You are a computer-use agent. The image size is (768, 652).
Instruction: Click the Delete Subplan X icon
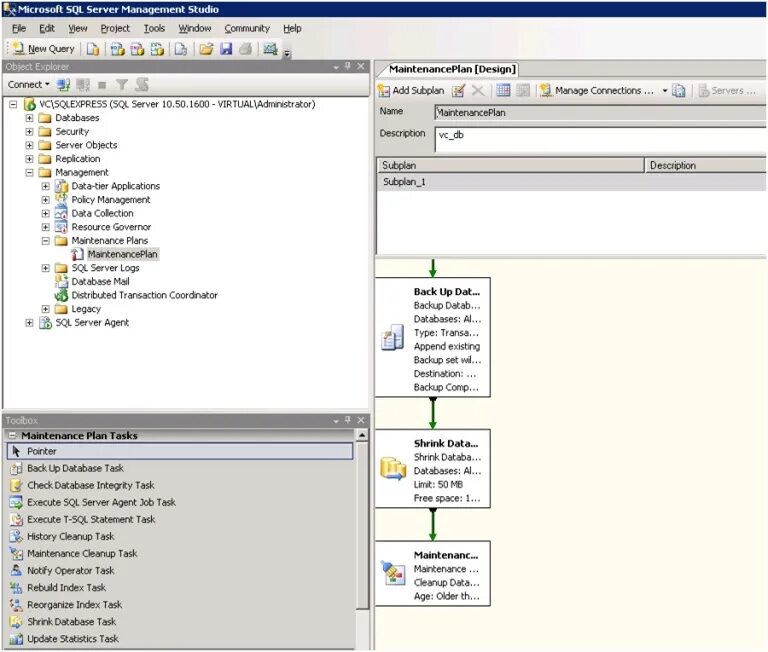pos(478,91)
